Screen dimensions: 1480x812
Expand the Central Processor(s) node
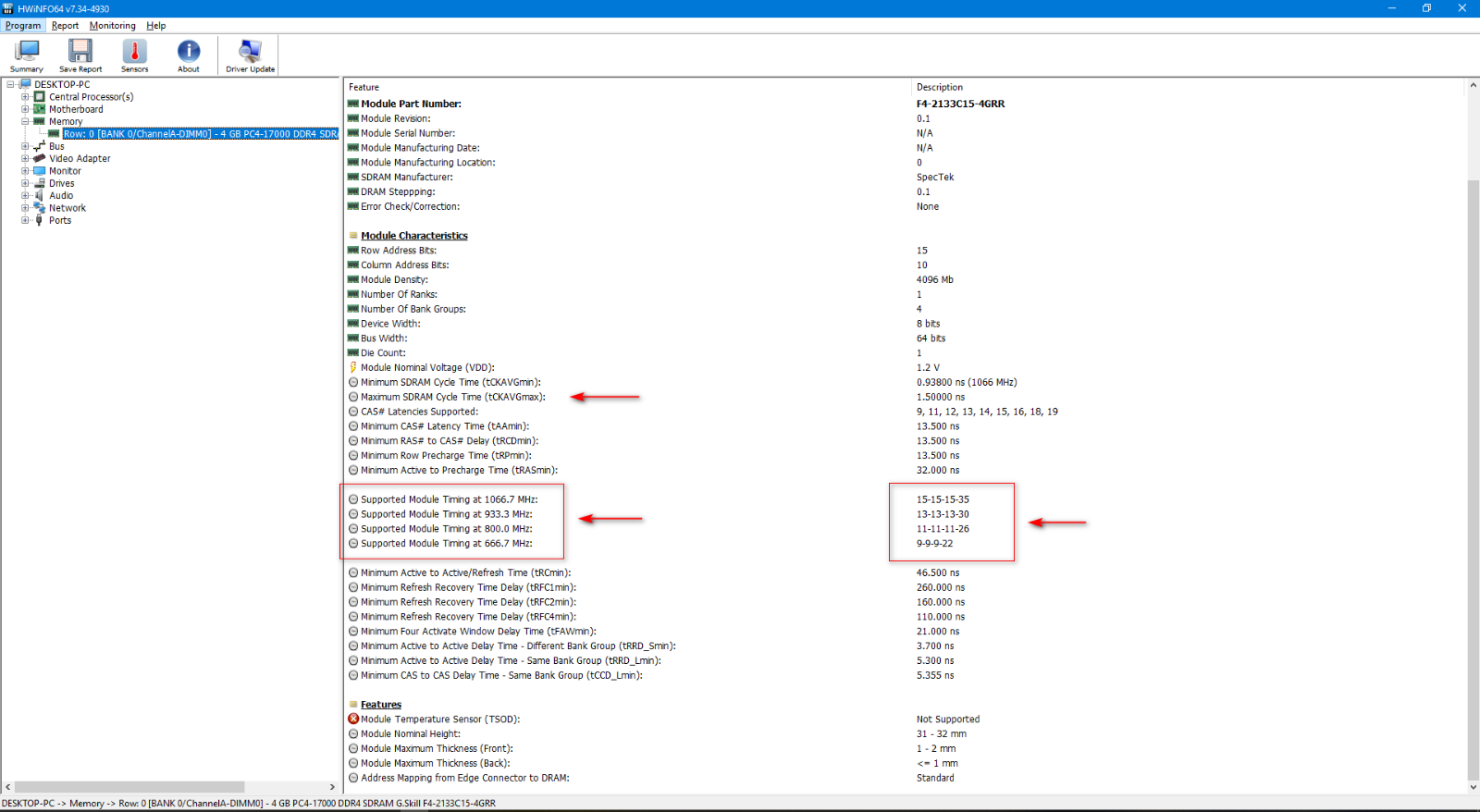click(25, 96)
